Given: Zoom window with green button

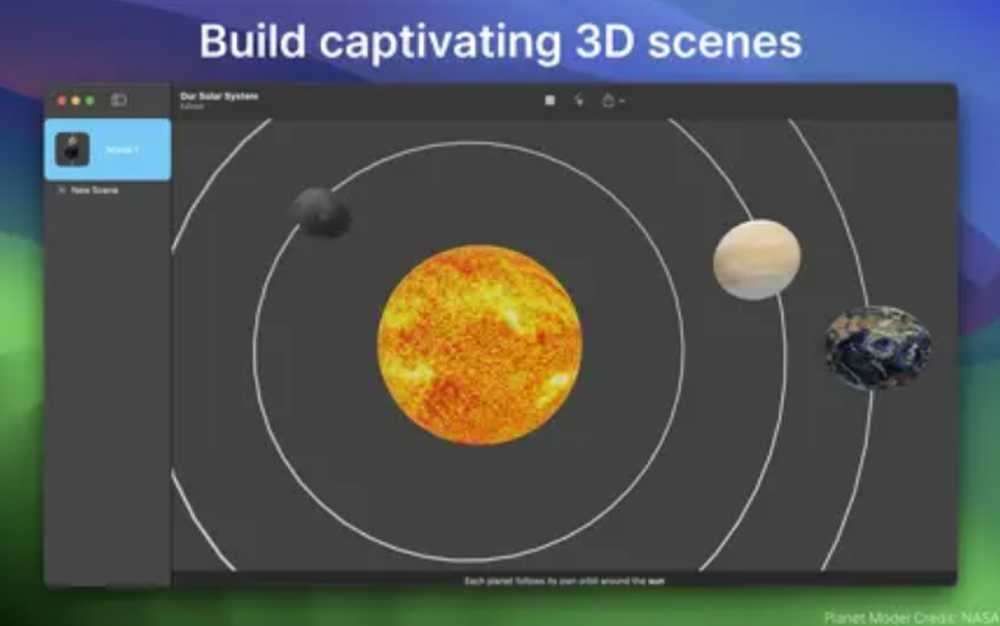Looking at the screenshot, I should 90,101.
